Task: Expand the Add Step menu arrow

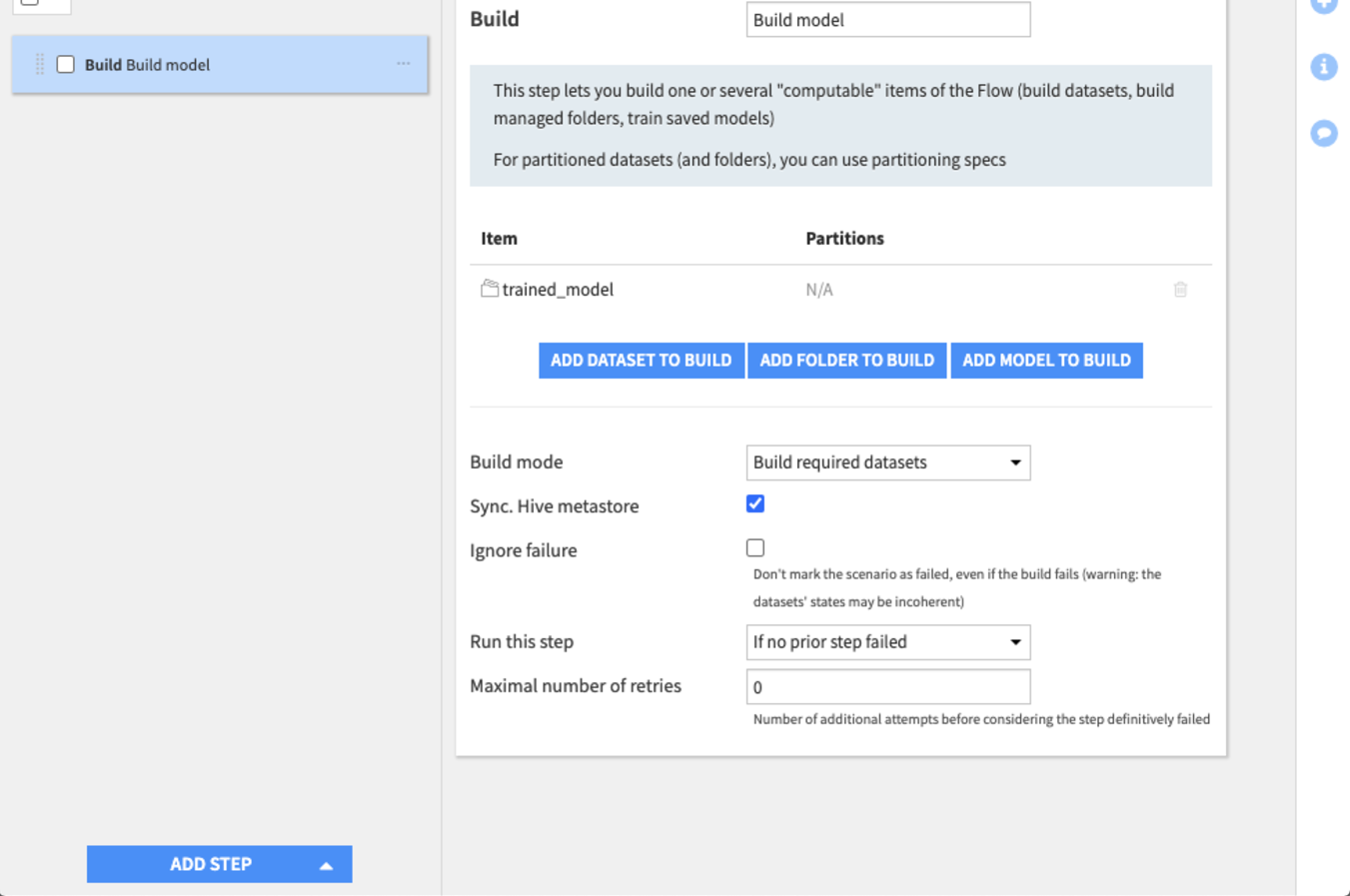Action: [x=326, y=865]
